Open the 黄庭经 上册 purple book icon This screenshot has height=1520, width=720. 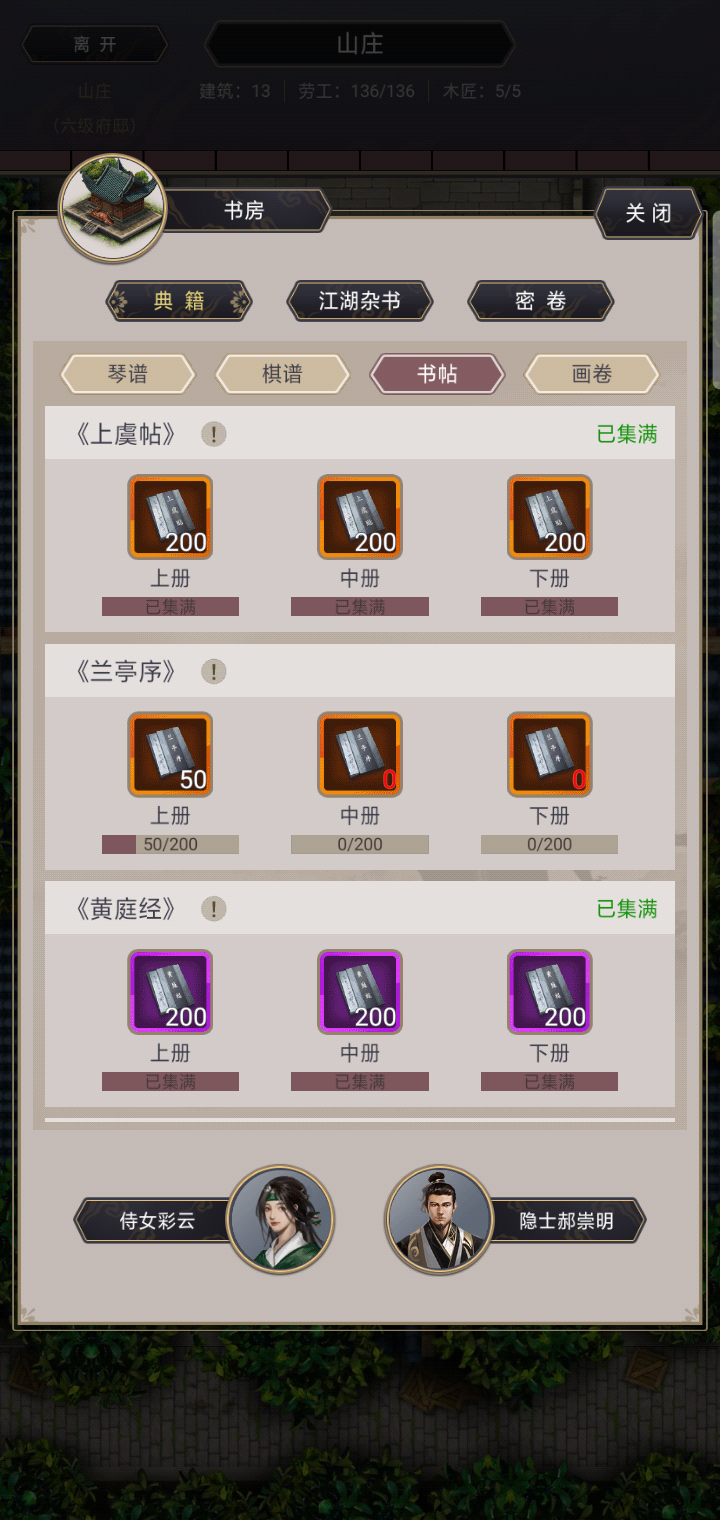(x=170, y=992)
